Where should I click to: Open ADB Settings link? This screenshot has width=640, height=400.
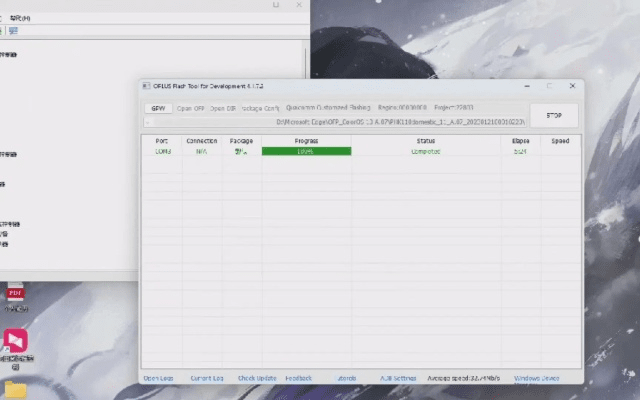point(398,379)
